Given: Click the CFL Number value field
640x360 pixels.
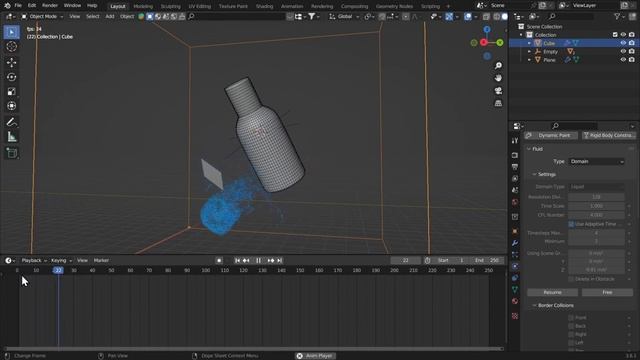Looking at the screenshot, I should coord(596,215).
